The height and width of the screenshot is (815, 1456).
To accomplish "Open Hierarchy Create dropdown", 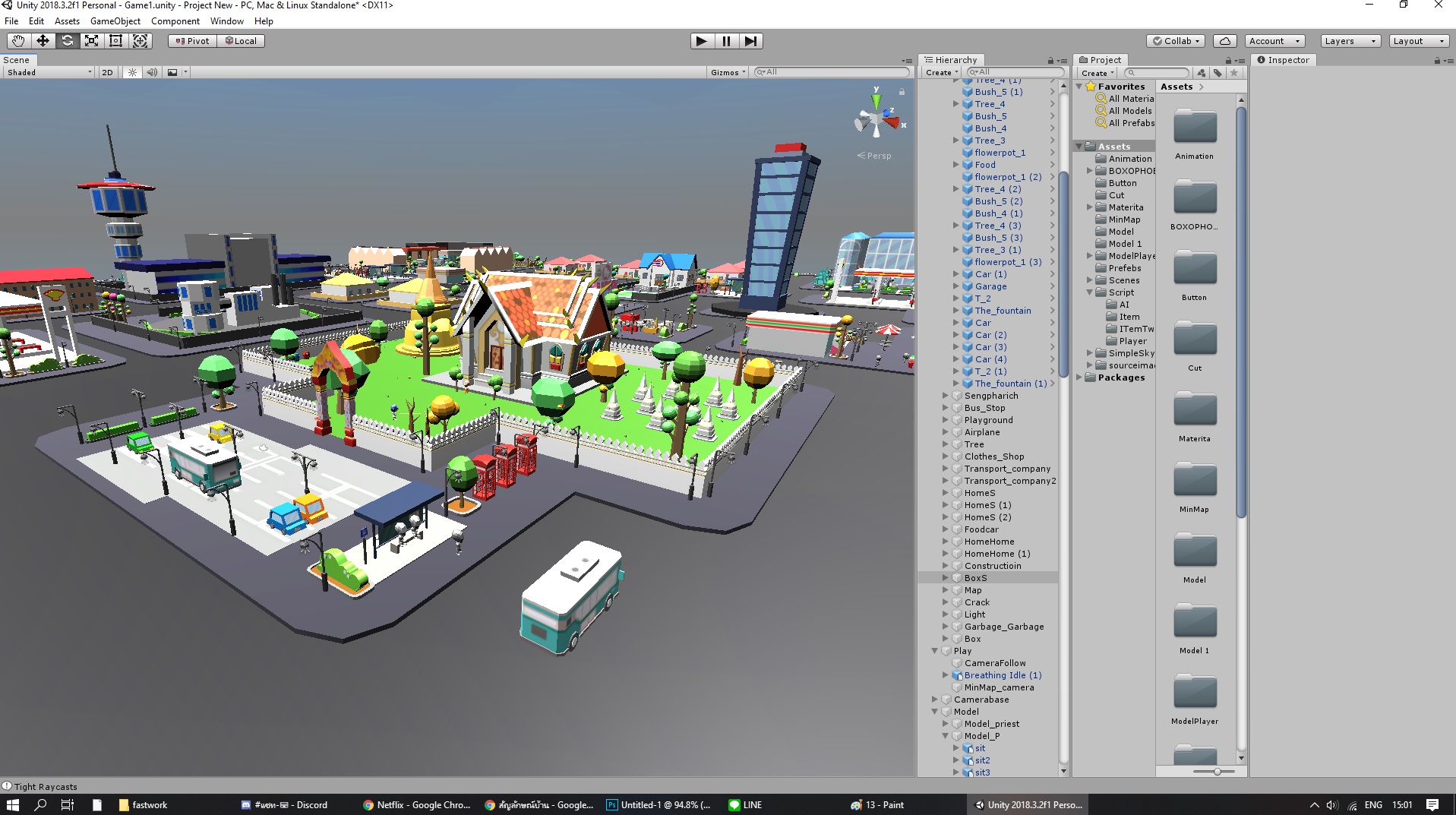I will tap(942, 73).
